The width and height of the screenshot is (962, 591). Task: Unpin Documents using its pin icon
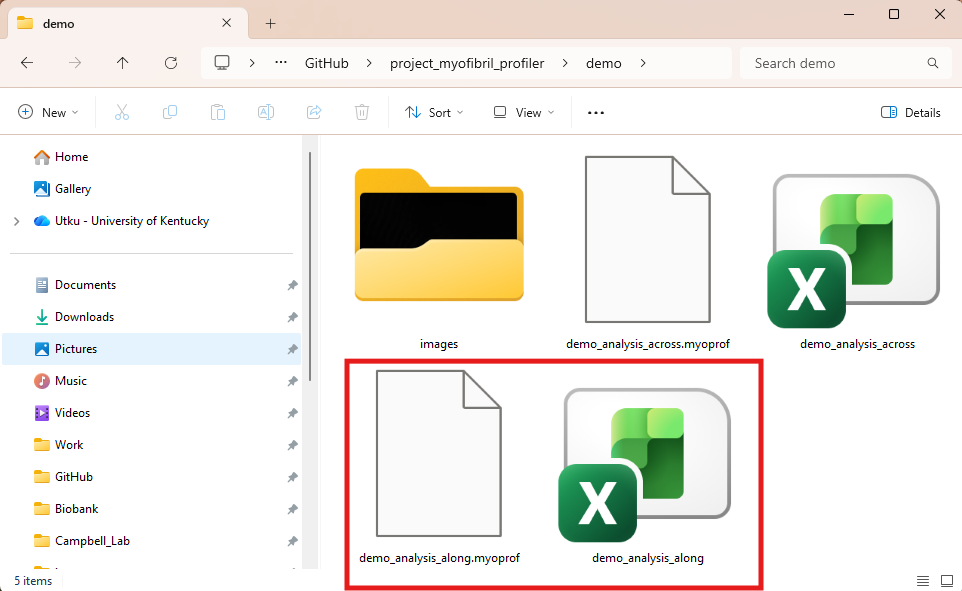(x=292, y=285)
